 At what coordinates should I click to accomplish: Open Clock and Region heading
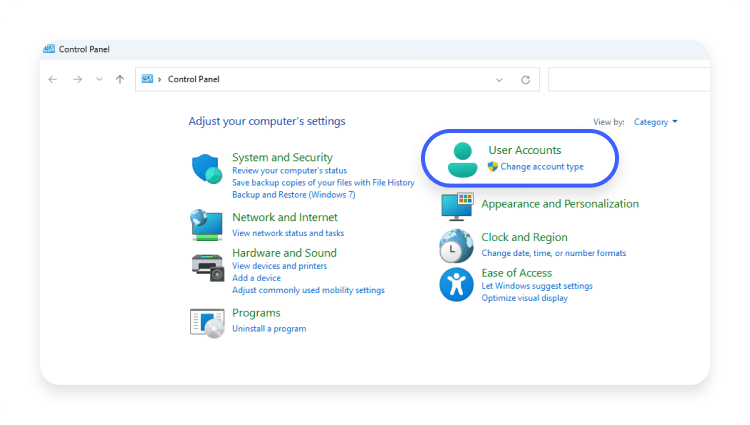pyautogui.click(x=524, y=237)
